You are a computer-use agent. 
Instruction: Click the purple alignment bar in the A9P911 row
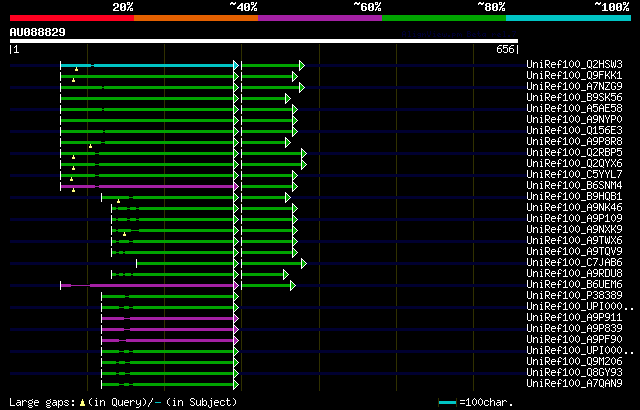168,319
